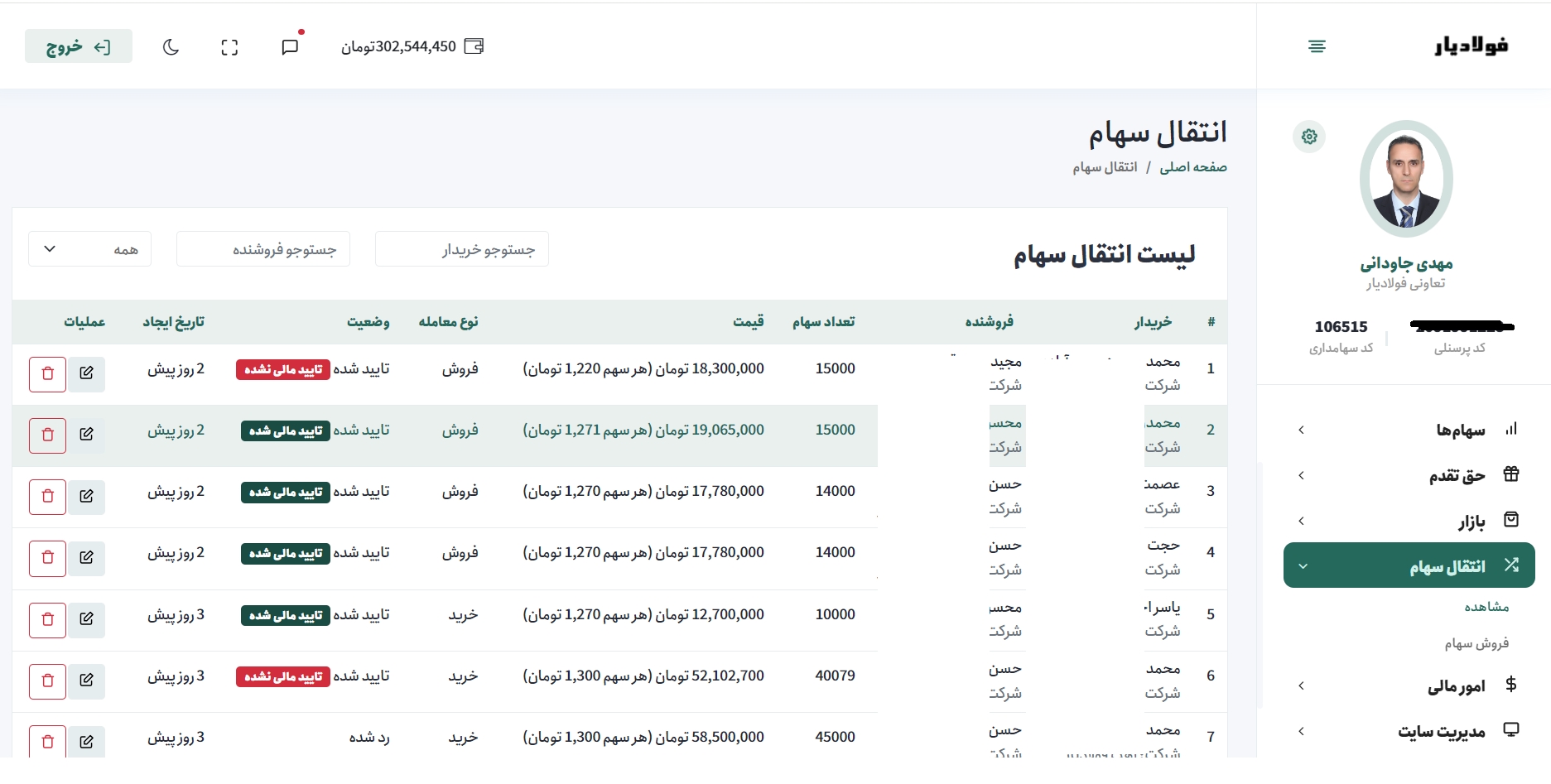Click the خروج logout button

(78, 46)
